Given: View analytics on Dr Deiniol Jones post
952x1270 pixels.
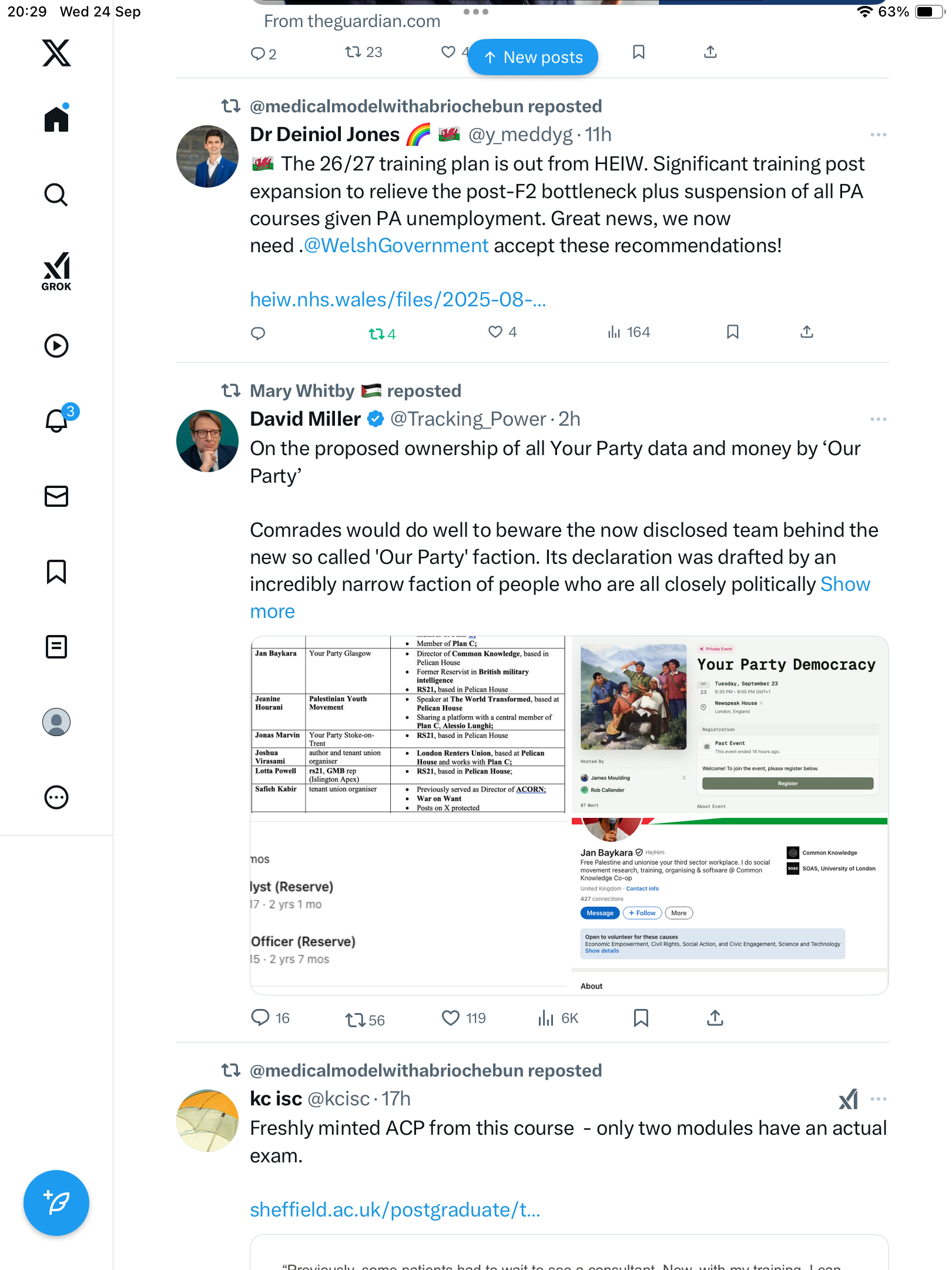Looking at the screenshot, I should 628,332.
